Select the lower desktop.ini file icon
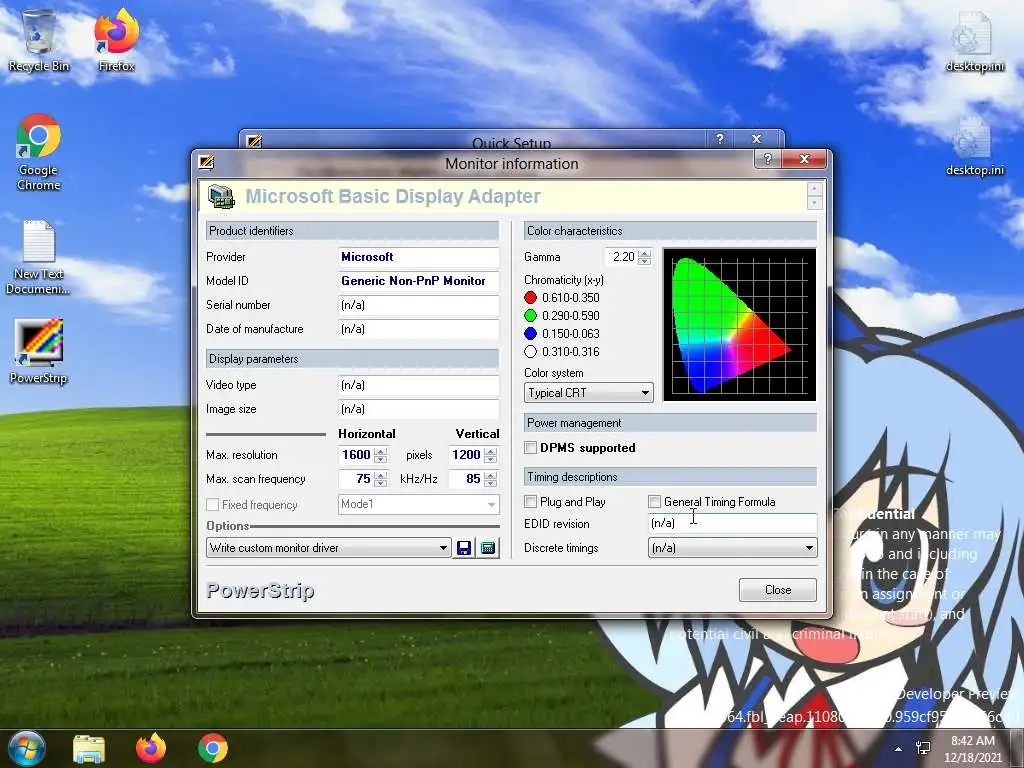The width and height of the screenshot is (1024, 768). tap(975, 146)
